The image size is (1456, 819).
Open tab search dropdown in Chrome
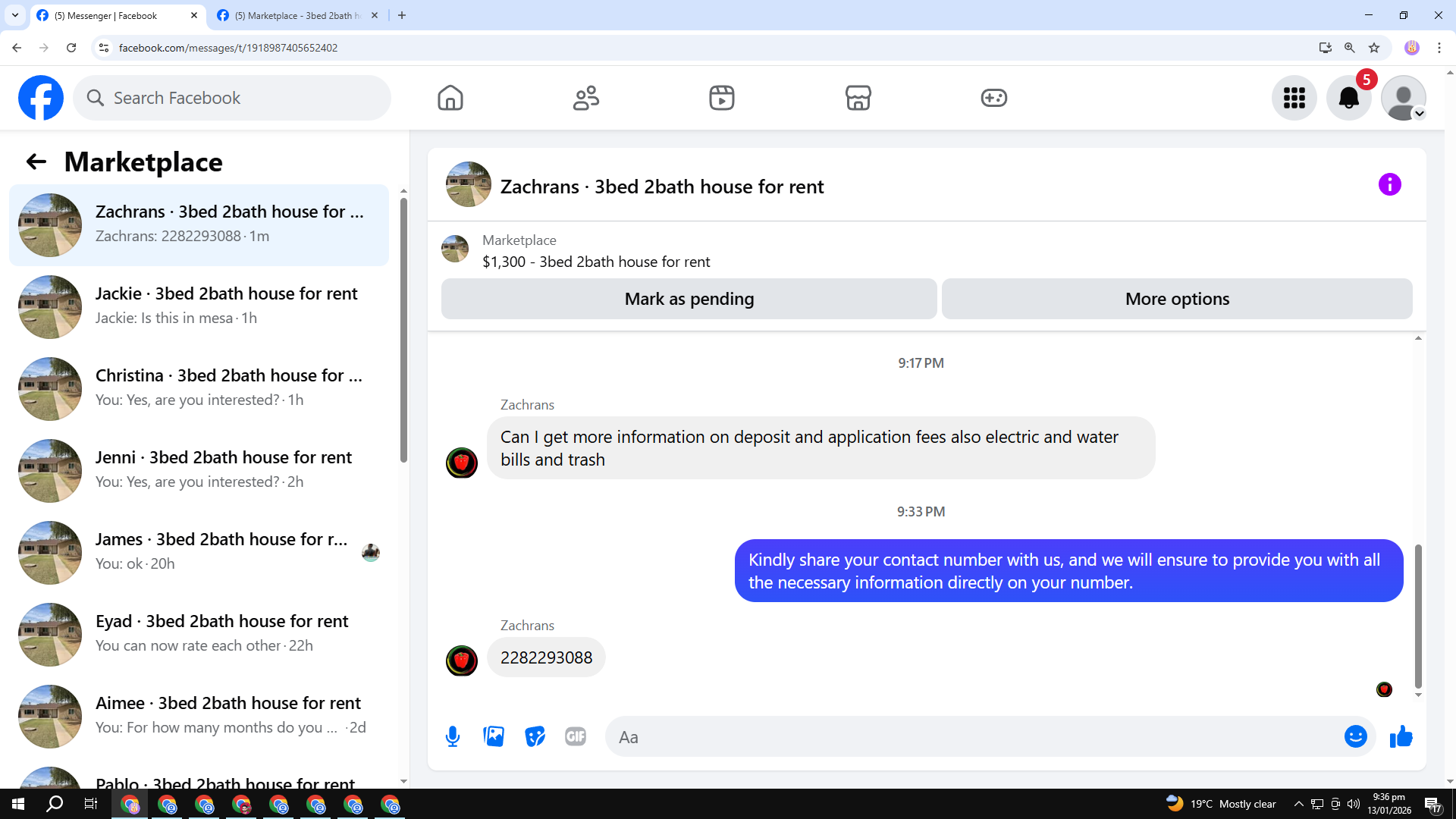click(15, 15)
